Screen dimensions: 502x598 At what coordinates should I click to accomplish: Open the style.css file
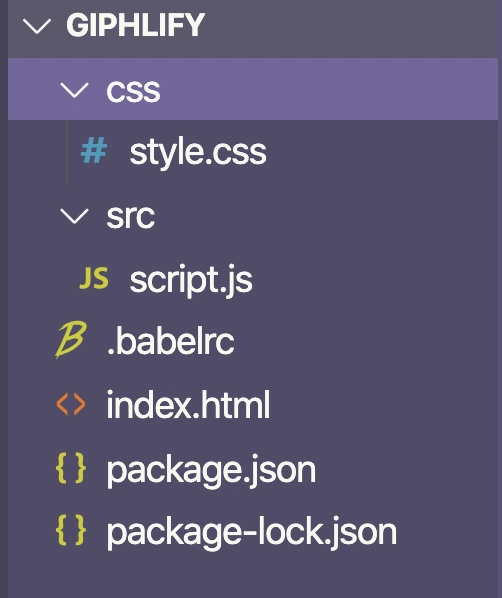(198, 153)
